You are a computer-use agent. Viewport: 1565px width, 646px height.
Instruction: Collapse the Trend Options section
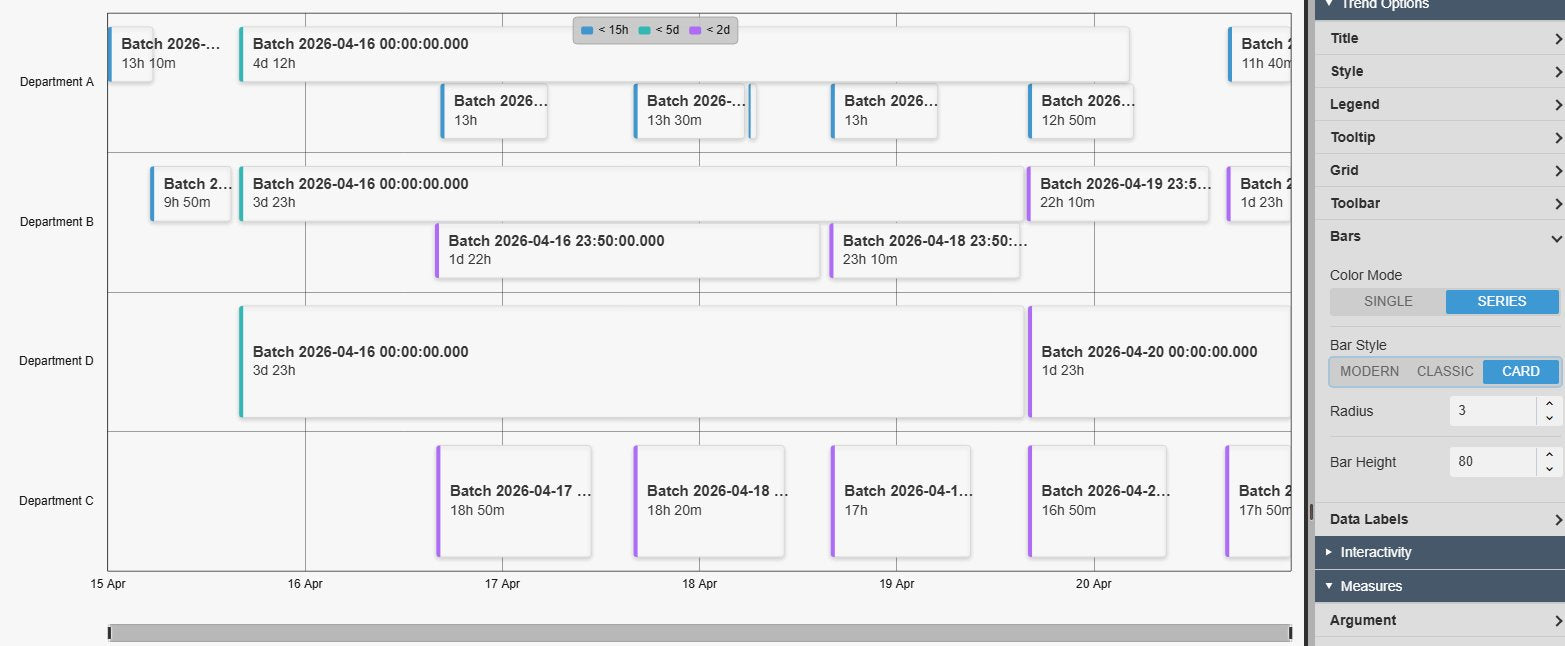1440,5
